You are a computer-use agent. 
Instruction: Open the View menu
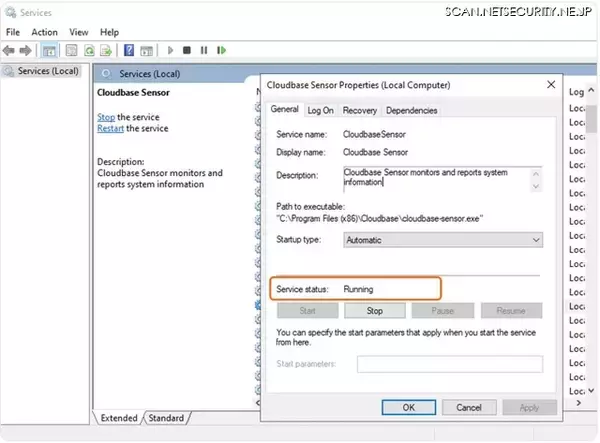[x=79, y=32]
